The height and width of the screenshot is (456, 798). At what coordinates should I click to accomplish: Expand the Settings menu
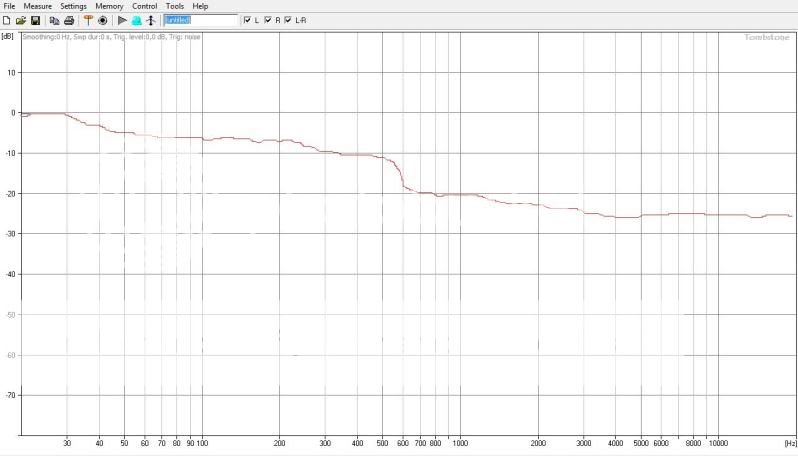pyautogui.click(x=73, y=6)
